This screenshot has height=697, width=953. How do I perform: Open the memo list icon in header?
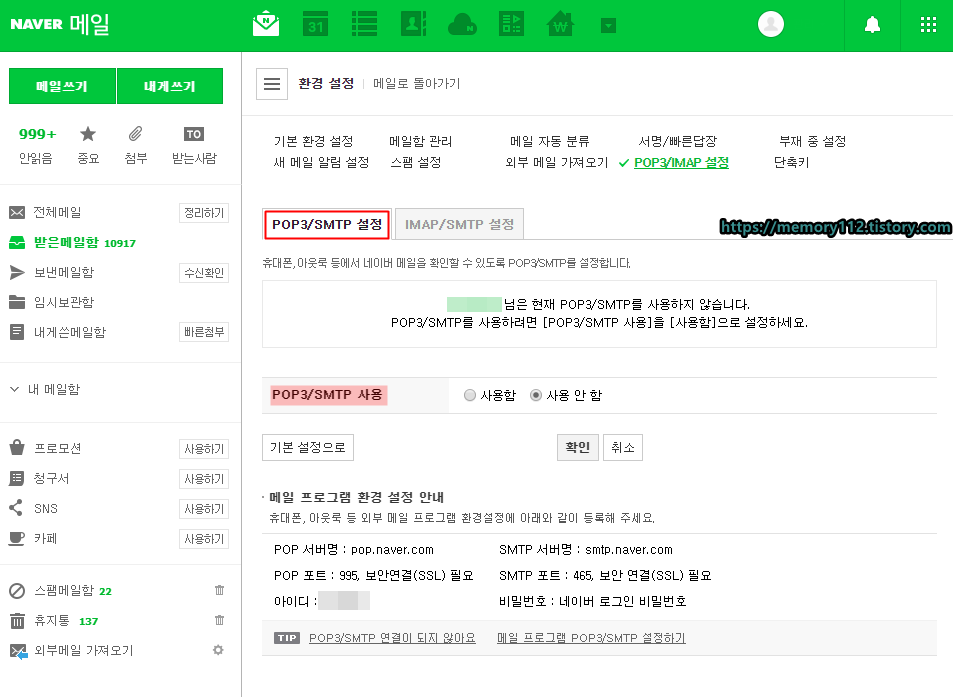point(365,24)
